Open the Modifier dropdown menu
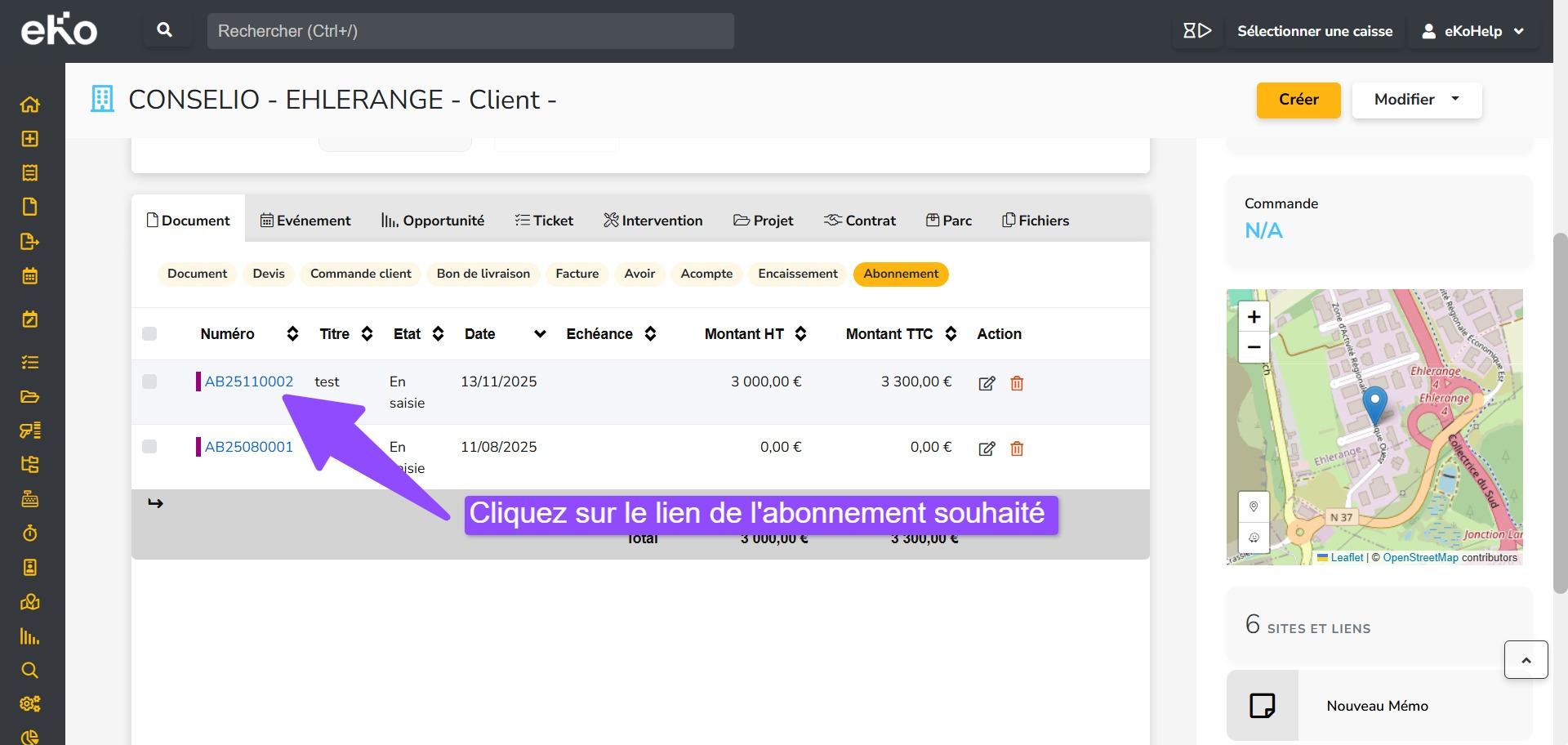Screen dimensions: 1568x745 coord(1416,100)
